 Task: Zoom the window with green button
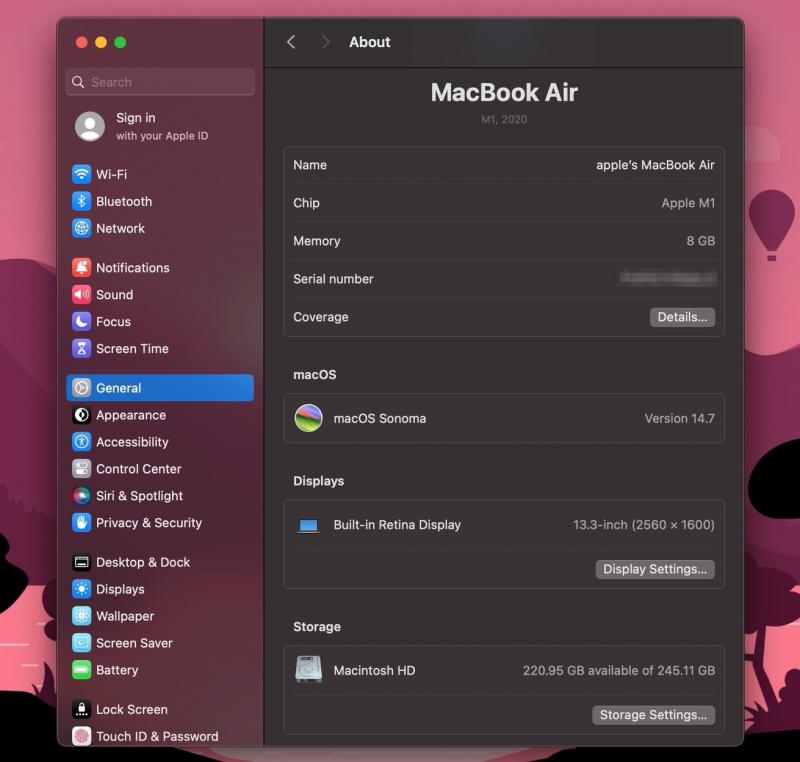[120, 42]
